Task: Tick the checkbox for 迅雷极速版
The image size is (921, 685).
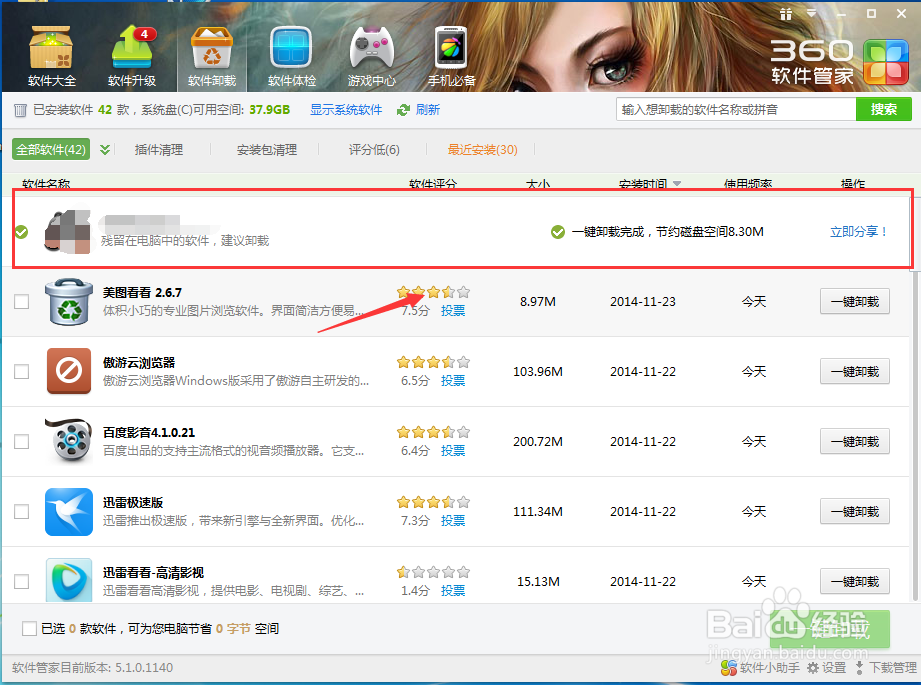Action: (x=22, y=512)
